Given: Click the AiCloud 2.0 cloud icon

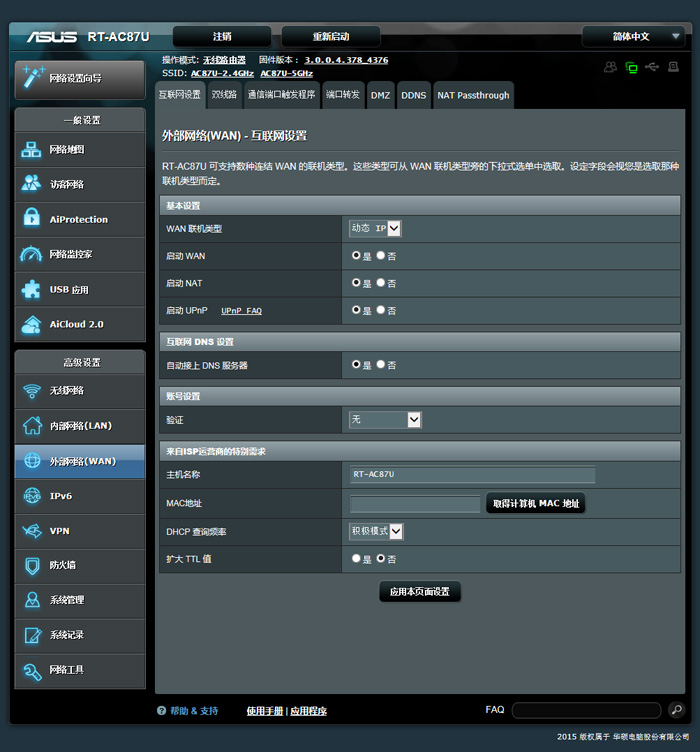Looking at the screenshot, I should click(31, 324).
